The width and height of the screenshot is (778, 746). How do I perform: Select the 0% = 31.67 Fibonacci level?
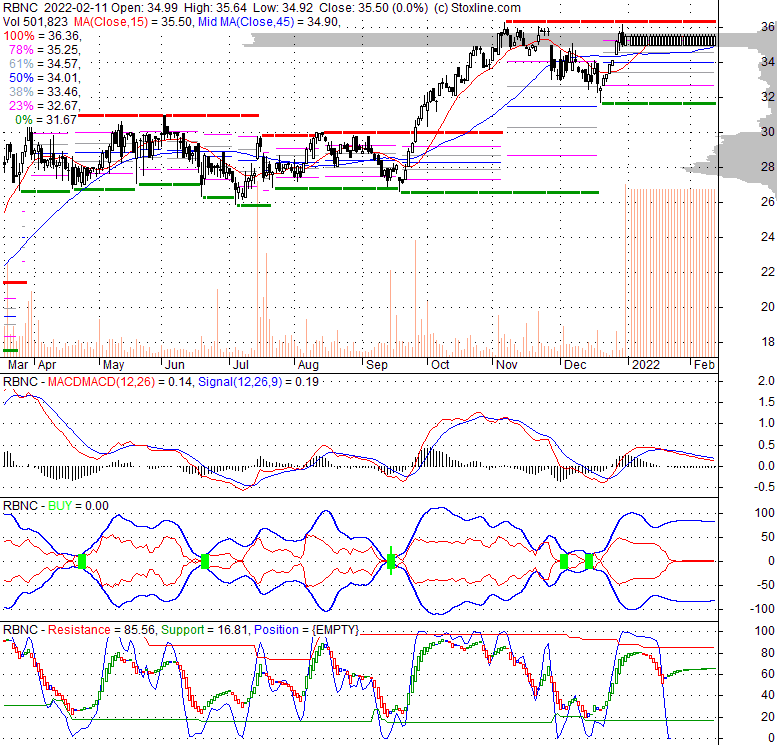(x=46, y=120)
